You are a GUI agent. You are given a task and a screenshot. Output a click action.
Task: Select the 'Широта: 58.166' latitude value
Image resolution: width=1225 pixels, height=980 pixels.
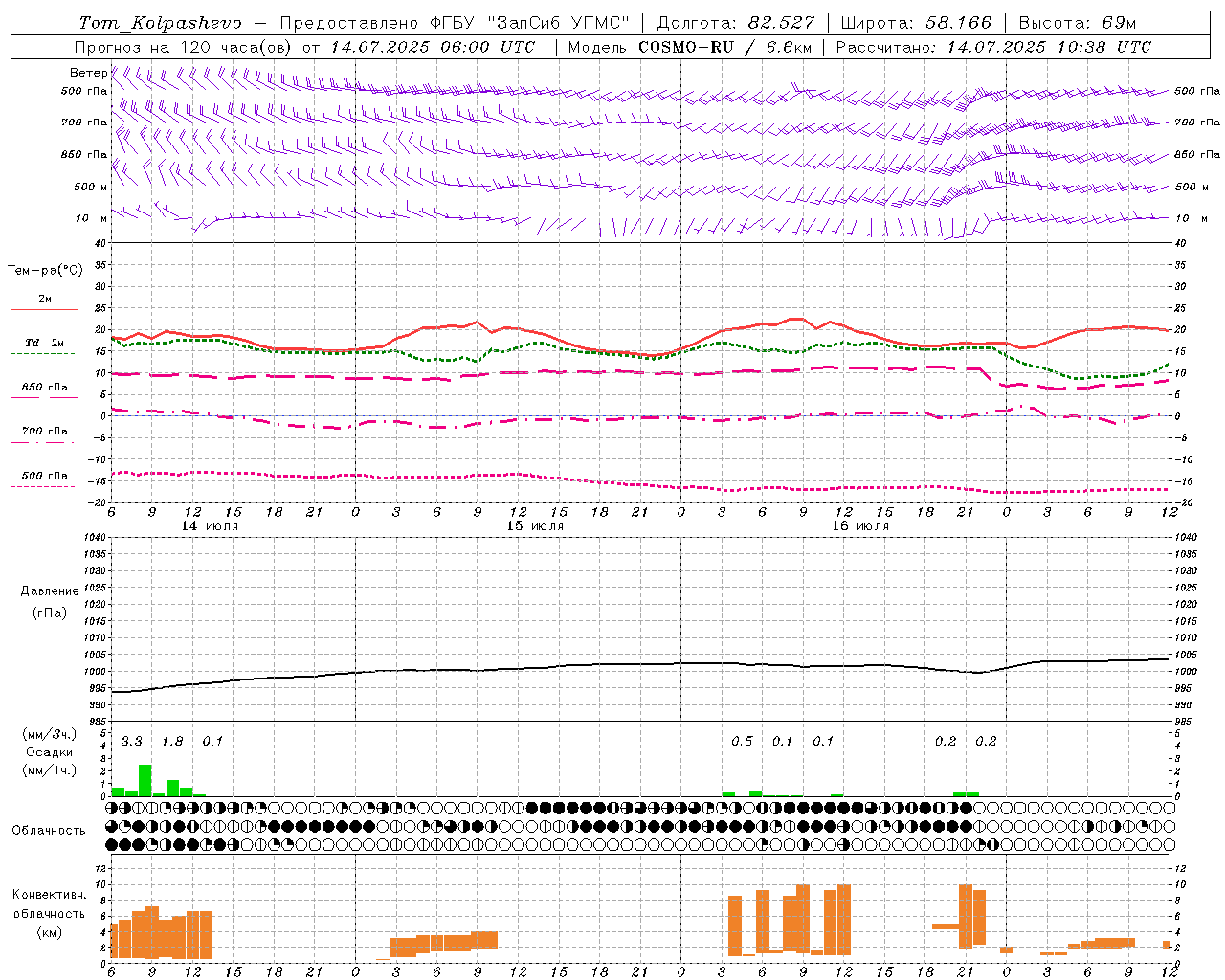[916, 23]
